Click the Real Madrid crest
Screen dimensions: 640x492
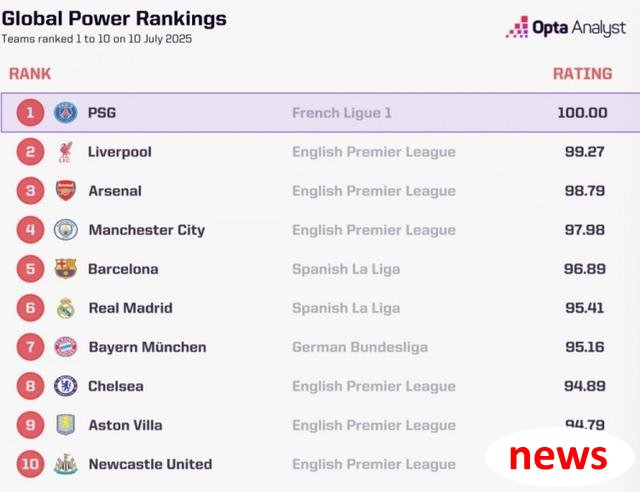coord(65,308)
